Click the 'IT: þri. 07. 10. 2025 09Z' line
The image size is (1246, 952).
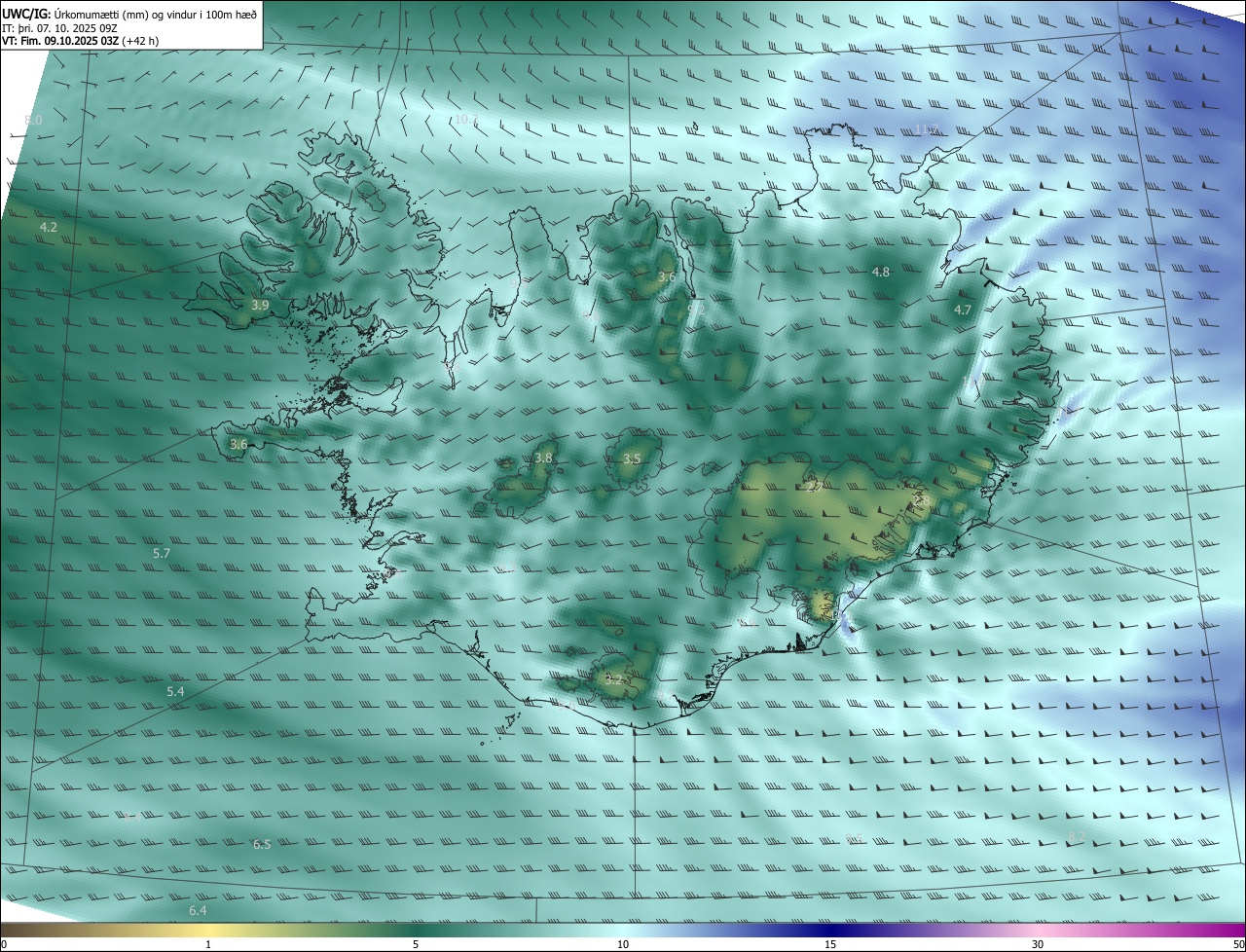(x=59, y=27)
